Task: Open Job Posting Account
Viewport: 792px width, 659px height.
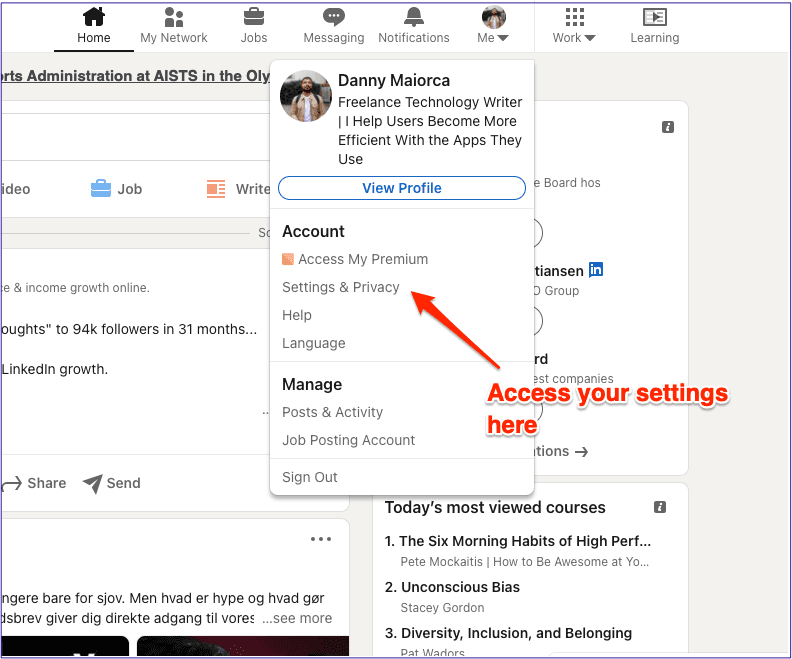Action: pyautogui.click(x=349, y=440)
